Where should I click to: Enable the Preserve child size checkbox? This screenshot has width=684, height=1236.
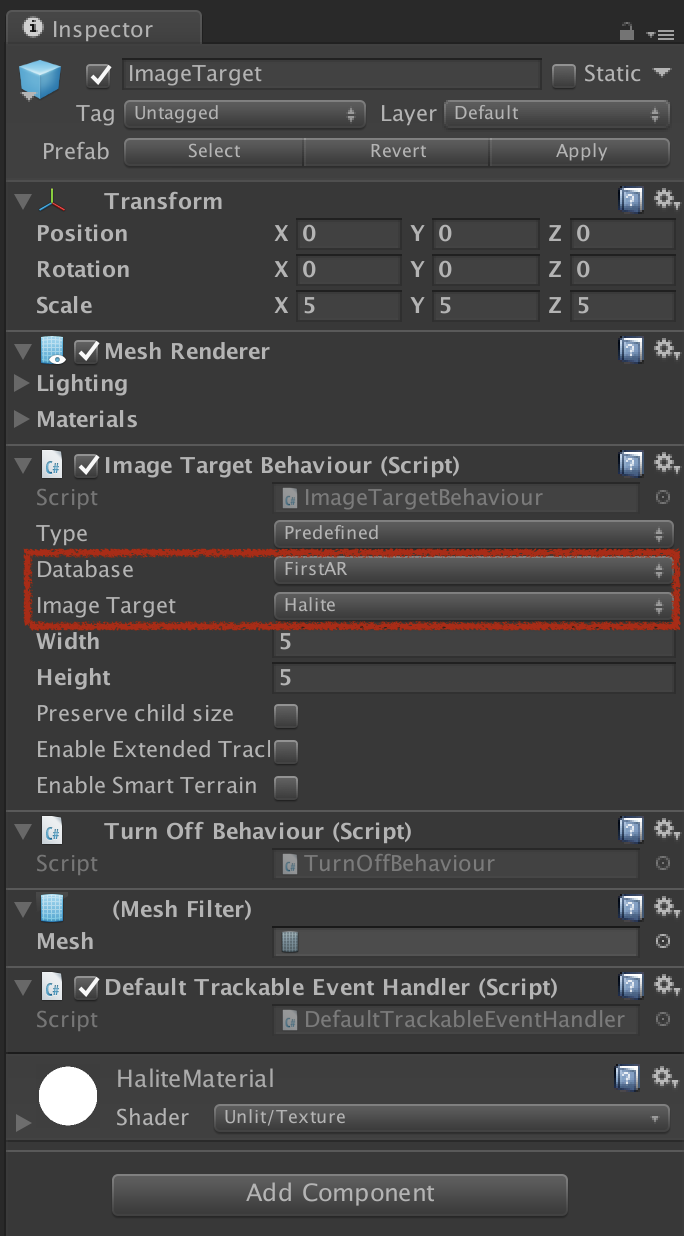pos(286,715)
